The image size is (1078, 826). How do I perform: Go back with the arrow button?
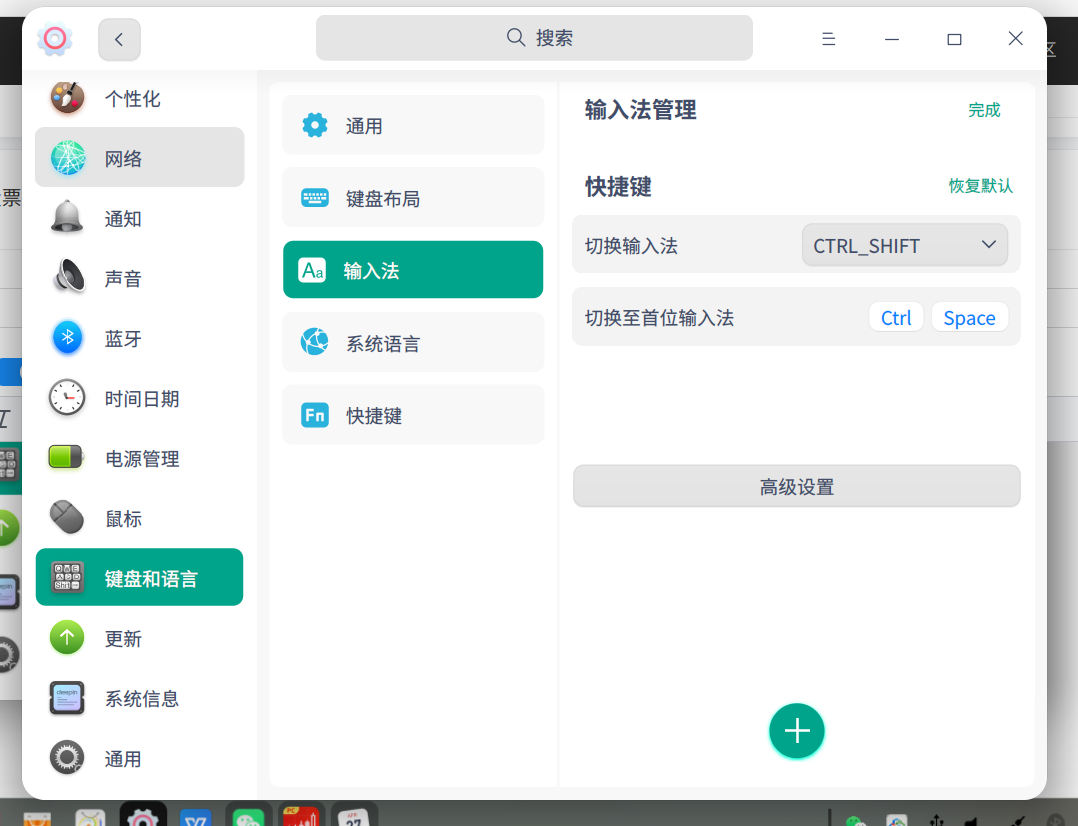point(119,39)
